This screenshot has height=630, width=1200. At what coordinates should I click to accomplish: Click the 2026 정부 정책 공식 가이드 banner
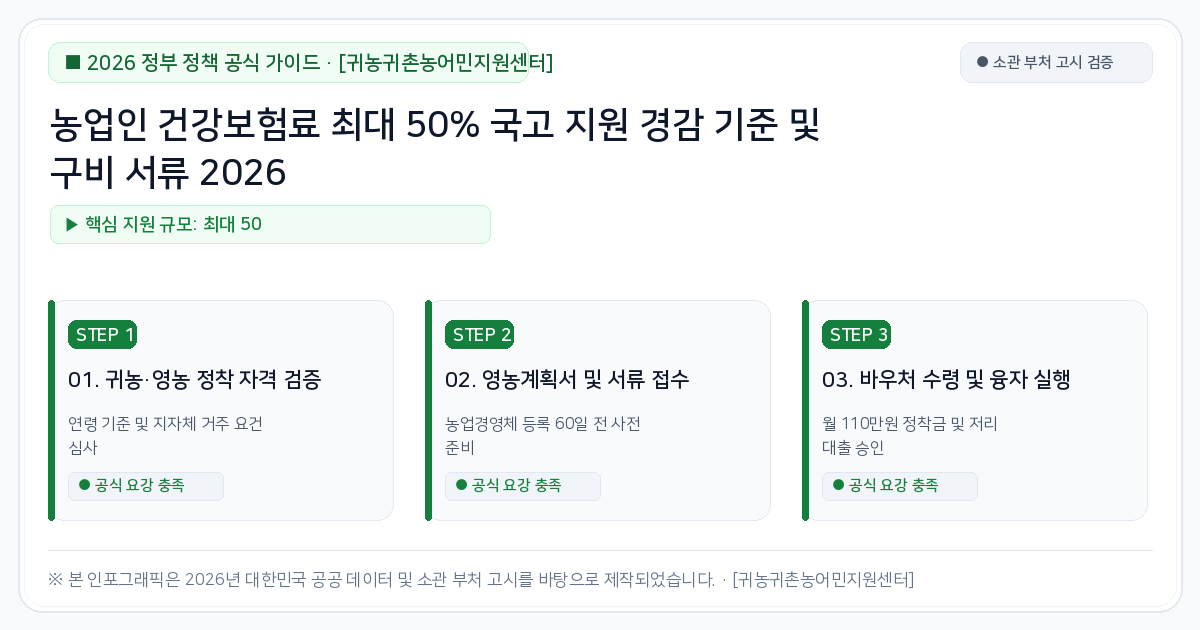(289, 63)
